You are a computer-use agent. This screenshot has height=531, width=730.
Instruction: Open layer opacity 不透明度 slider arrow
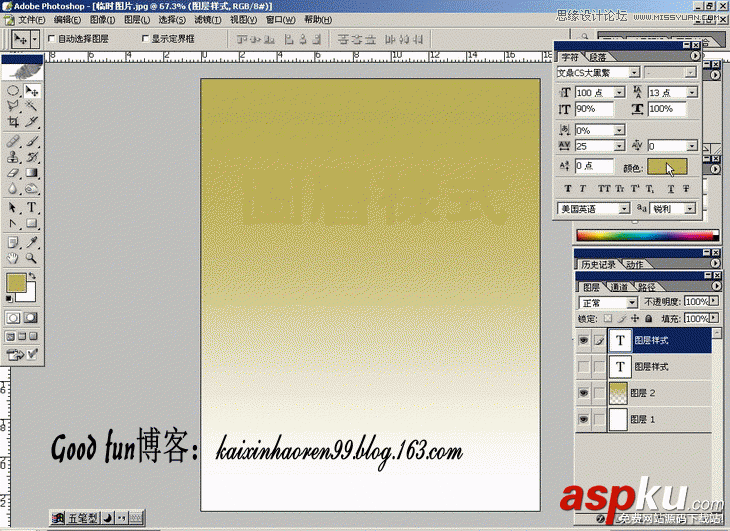point(714,302)
